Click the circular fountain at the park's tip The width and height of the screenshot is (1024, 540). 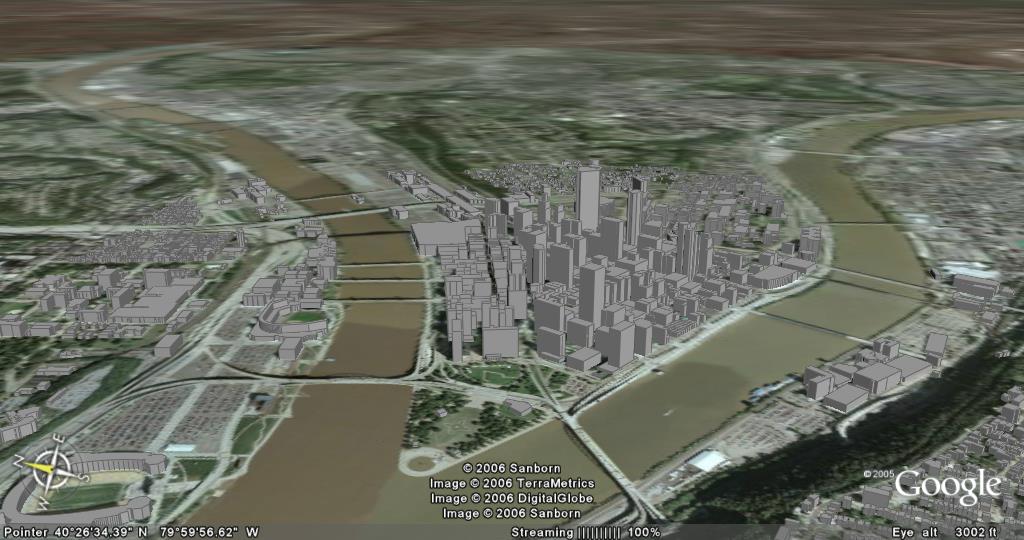[421, 463]
